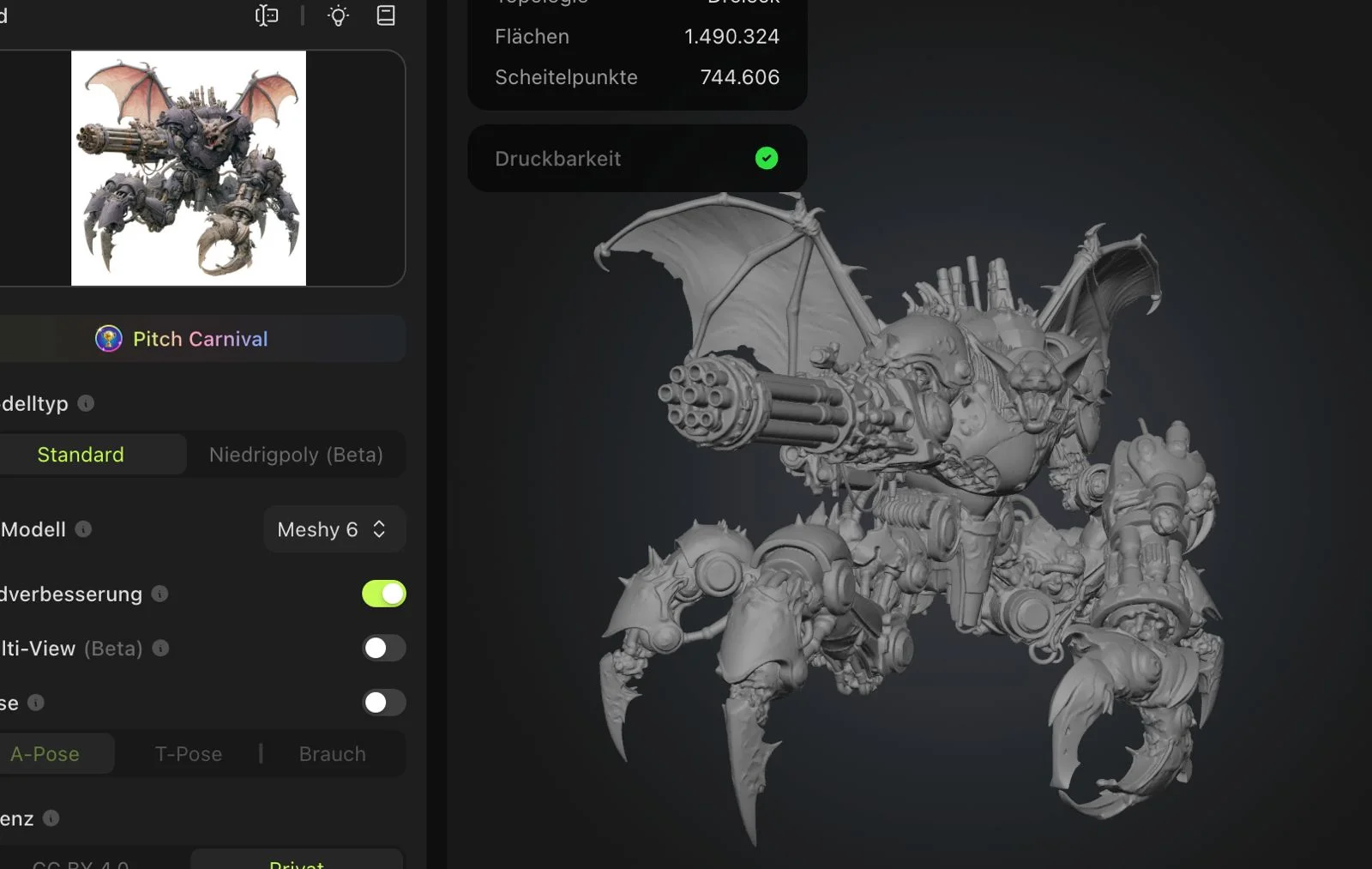Open the Meshy 6 model dropdown
Viewport: 1372px width, 869px height.
pyautogui.click(x=334, y=529)
